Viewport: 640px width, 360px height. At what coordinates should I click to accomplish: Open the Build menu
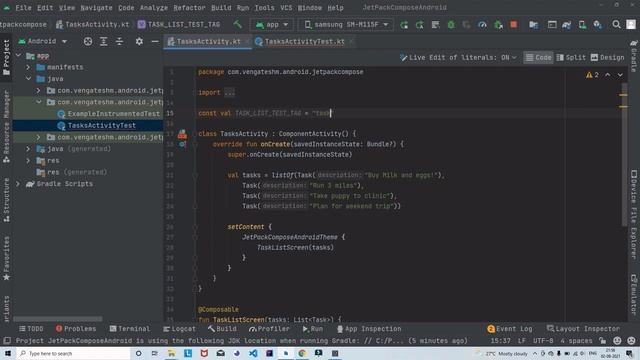[x=221, y=8]
